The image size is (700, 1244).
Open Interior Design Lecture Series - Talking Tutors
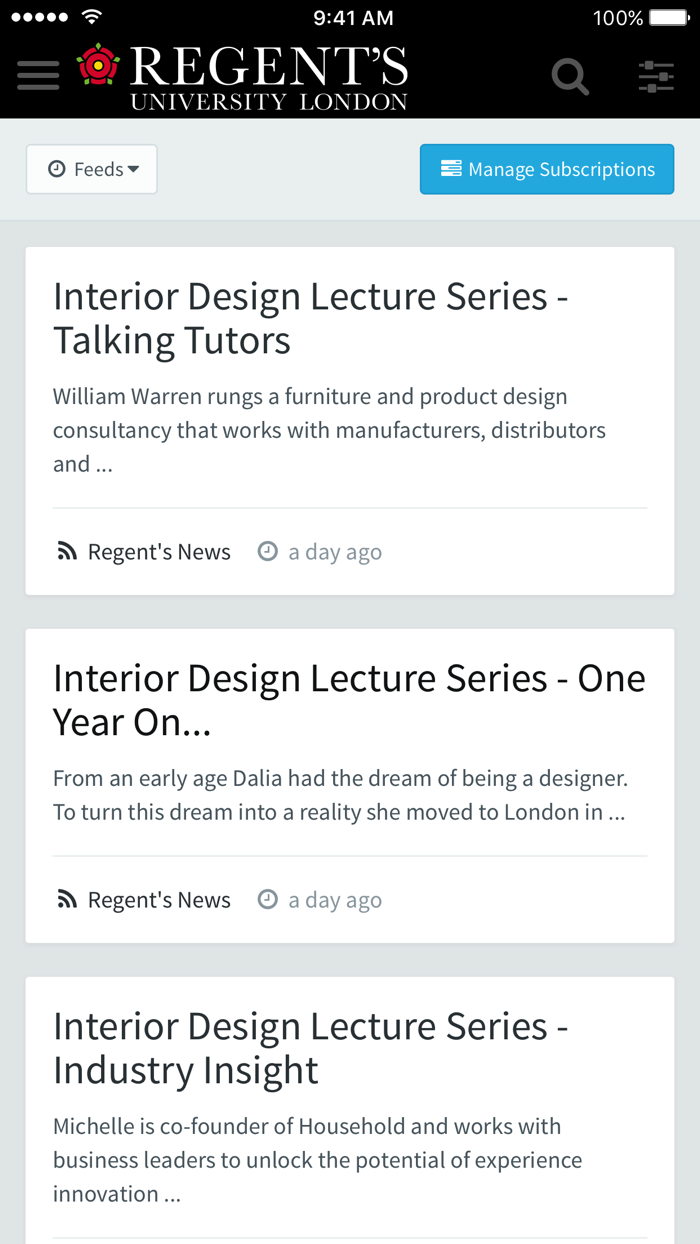(310, 318)
